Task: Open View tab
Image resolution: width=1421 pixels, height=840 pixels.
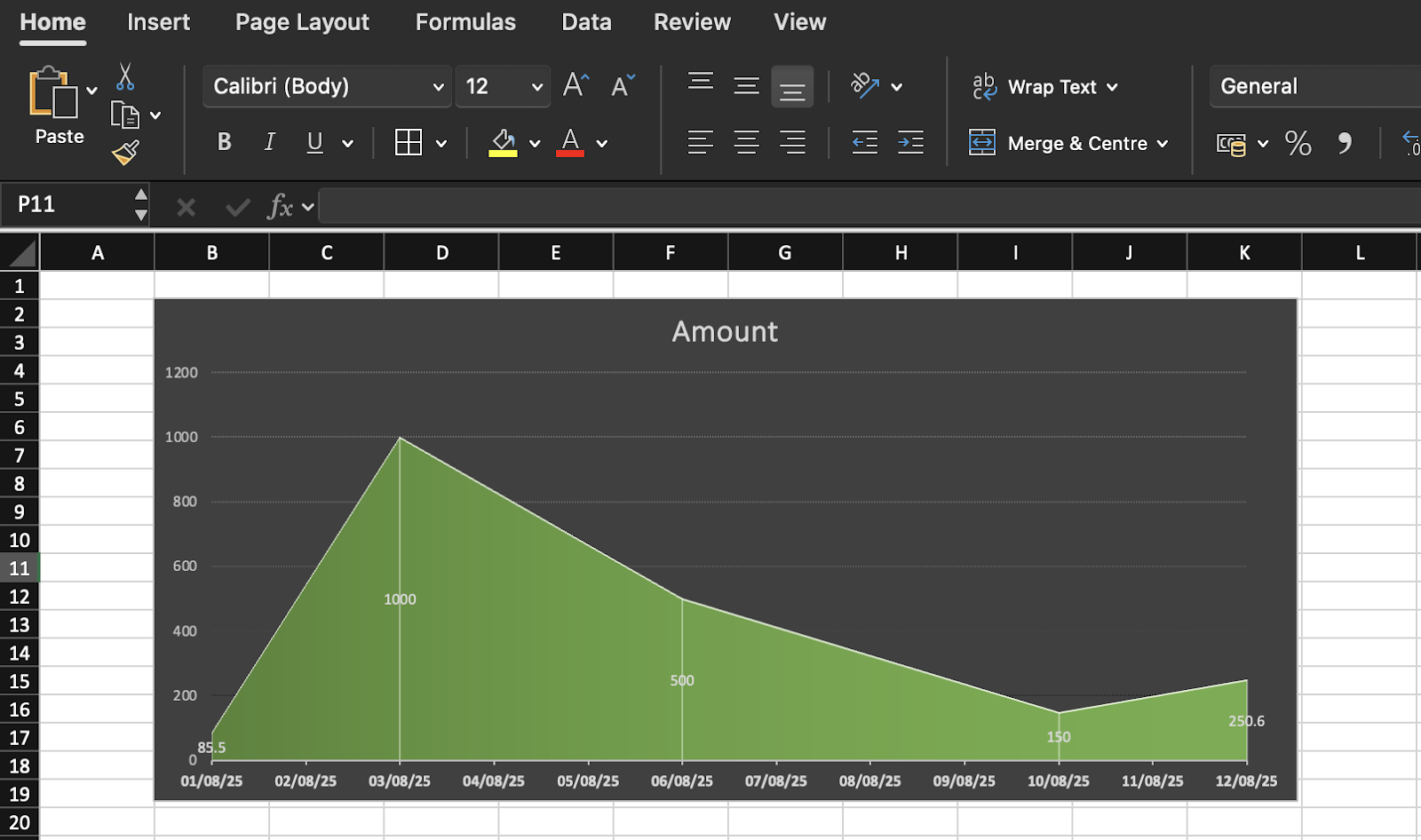Action: (x=799, y=22)
